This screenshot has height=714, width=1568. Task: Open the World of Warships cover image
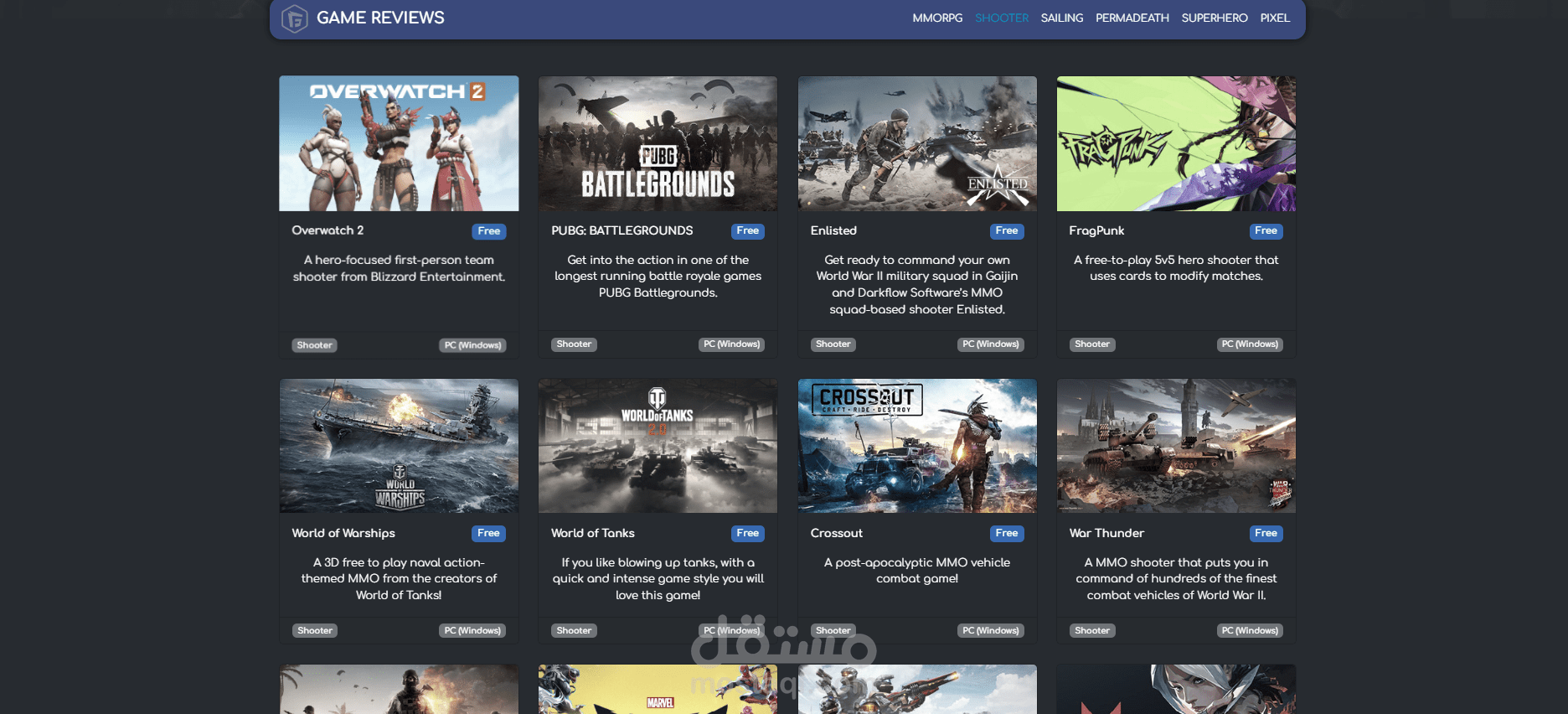point(399,446)
